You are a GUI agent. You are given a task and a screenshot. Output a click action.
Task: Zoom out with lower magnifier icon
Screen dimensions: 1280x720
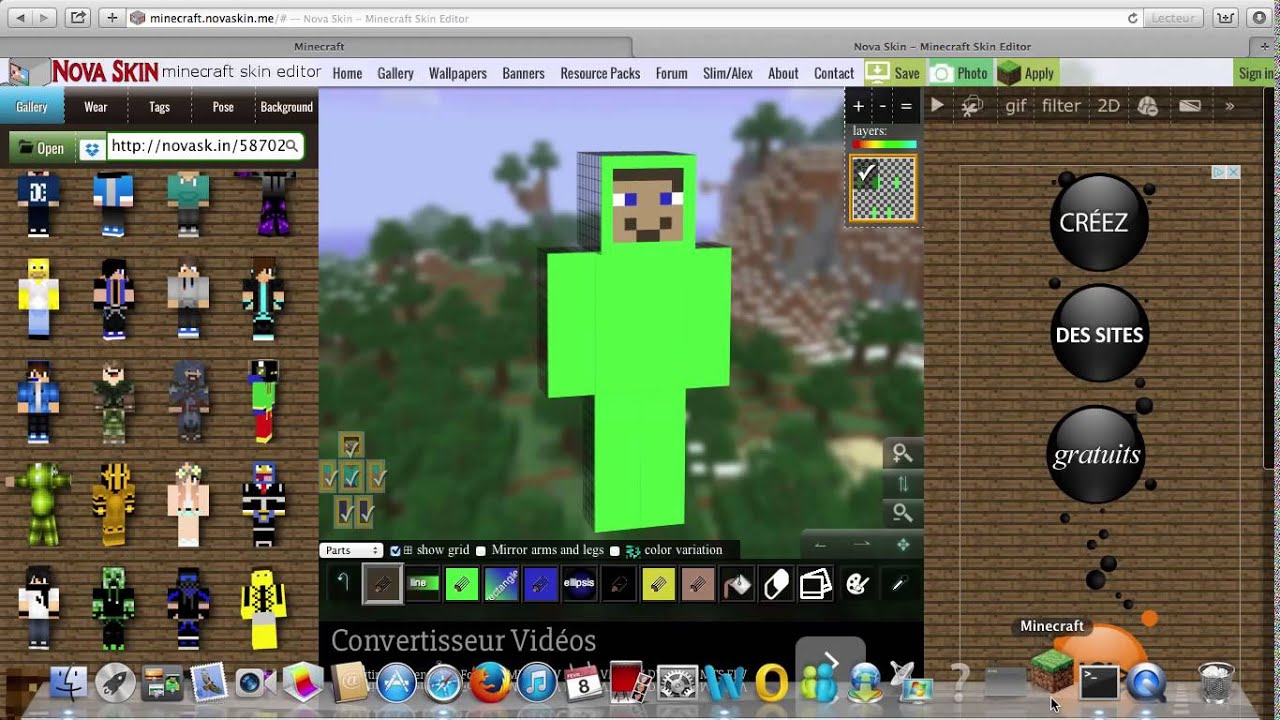click(x=903, y=514)
